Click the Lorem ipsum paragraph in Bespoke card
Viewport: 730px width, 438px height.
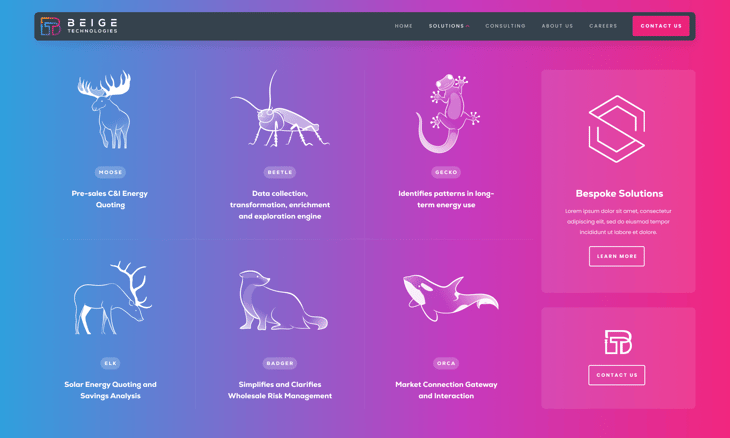tap(618, 222)
